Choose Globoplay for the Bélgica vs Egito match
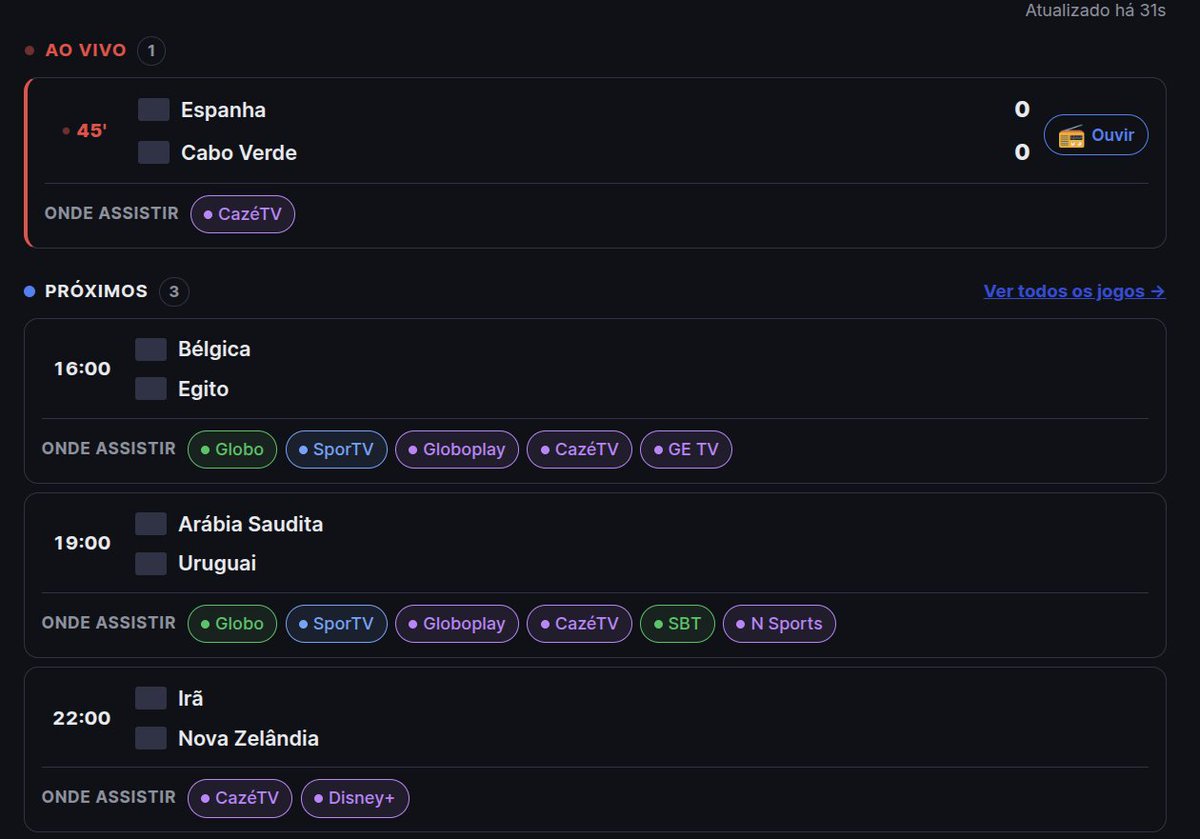 [457, 450]
